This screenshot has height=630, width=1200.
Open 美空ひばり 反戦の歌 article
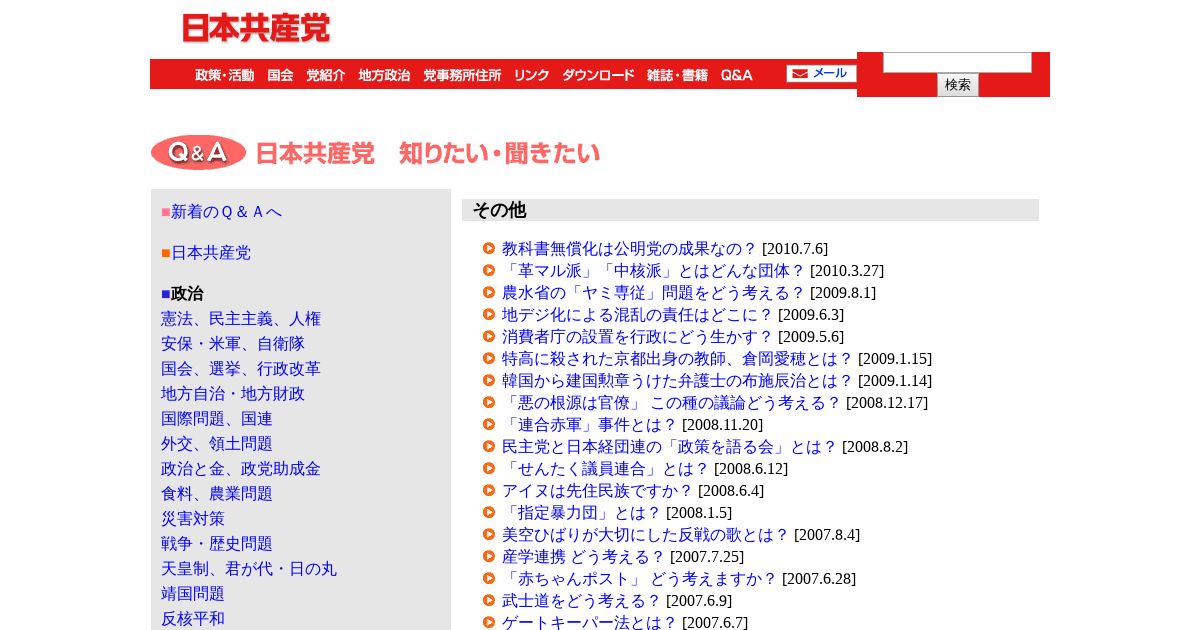point(646,535)
